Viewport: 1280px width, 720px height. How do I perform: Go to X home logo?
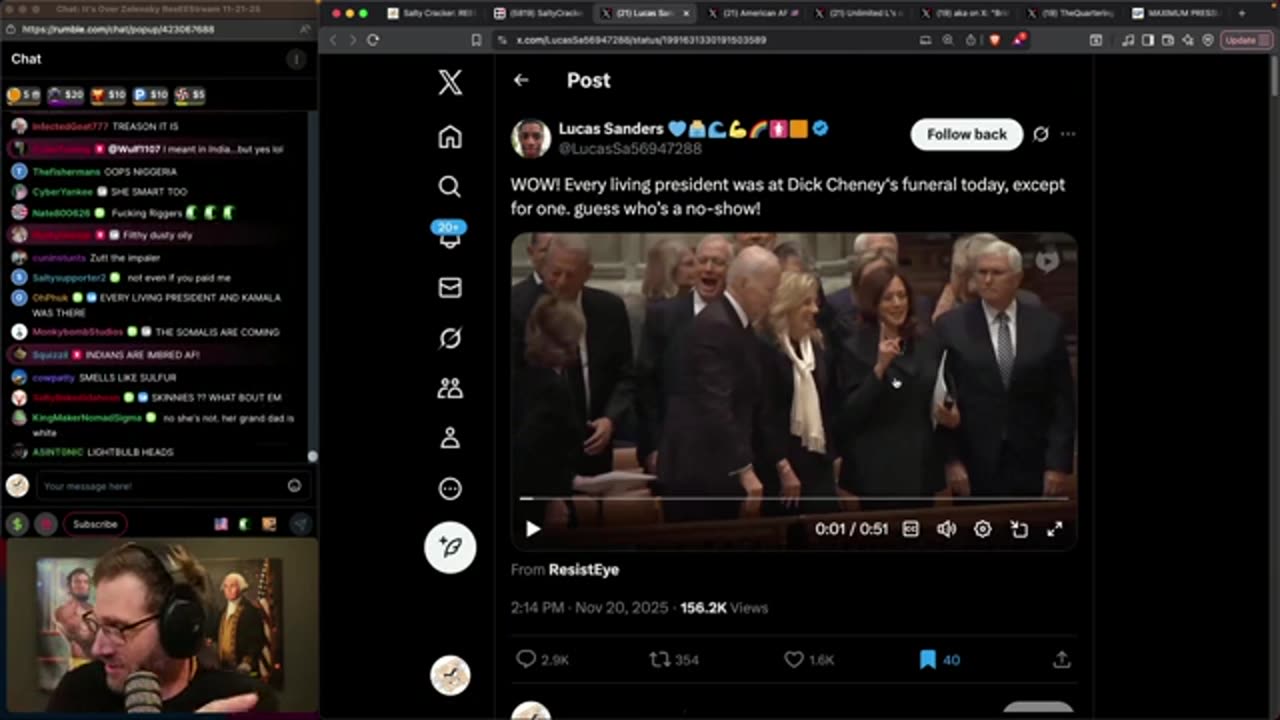point(450,82)
